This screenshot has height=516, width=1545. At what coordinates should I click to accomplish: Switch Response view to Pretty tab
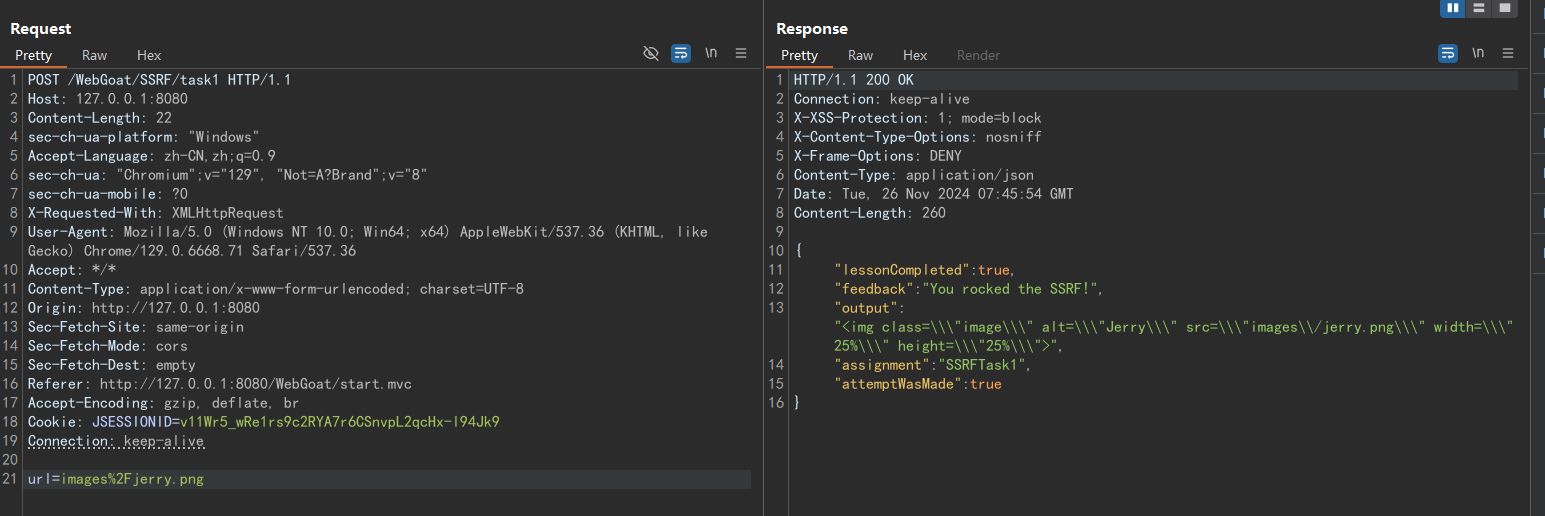pos(799,55)
